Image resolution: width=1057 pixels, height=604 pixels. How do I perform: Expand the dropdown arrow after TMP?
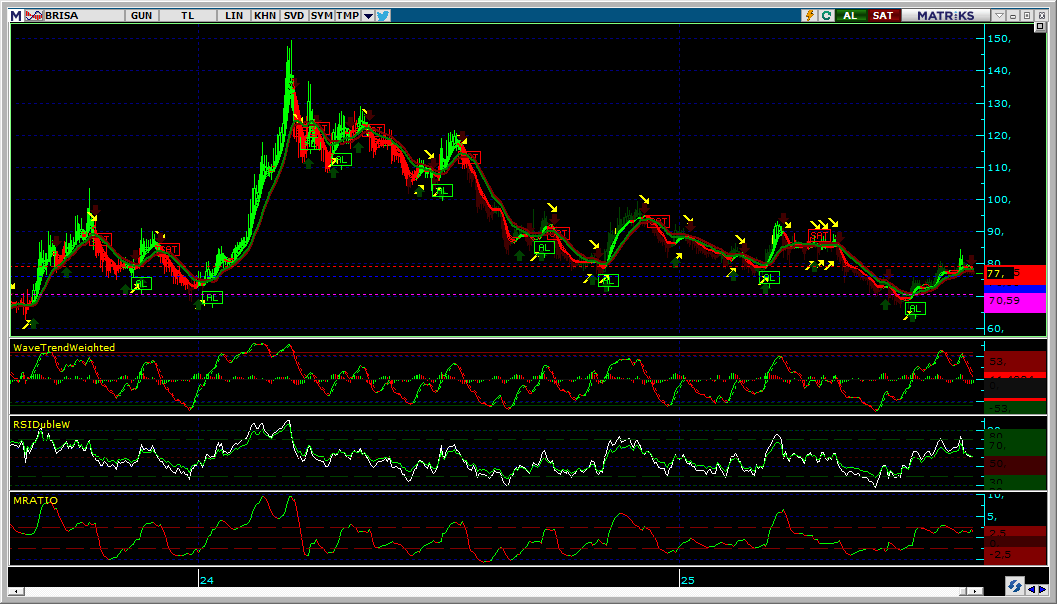click(x=368, y=16)
